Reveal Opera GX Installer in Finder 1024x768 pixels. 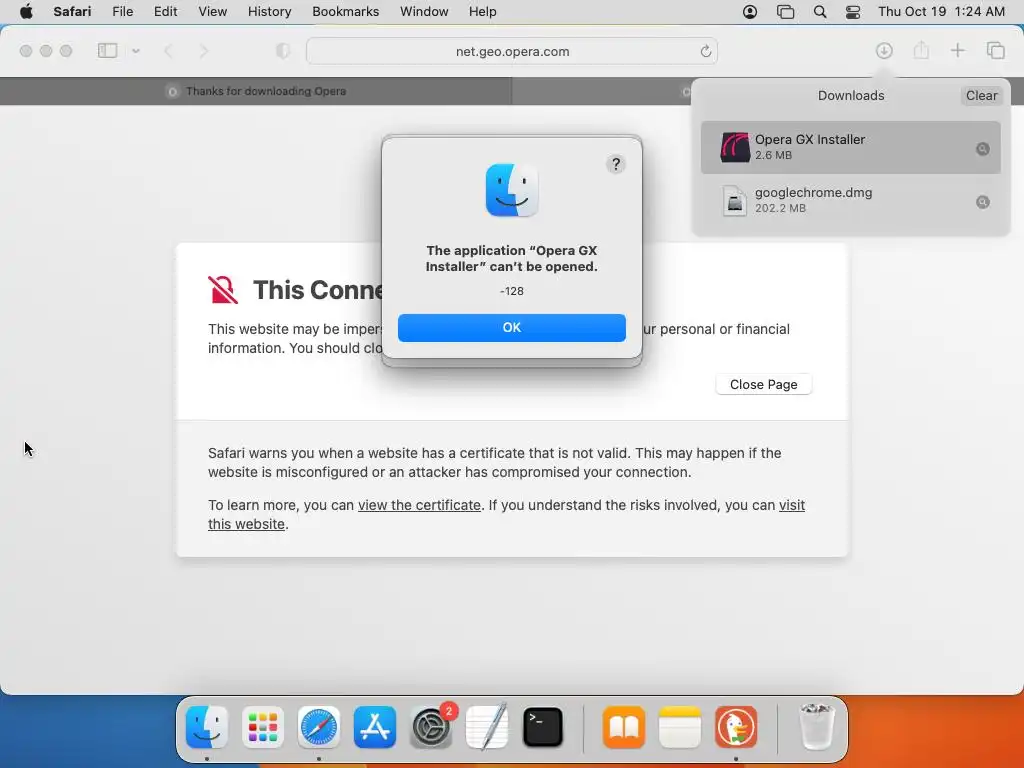tap(982, 149)
